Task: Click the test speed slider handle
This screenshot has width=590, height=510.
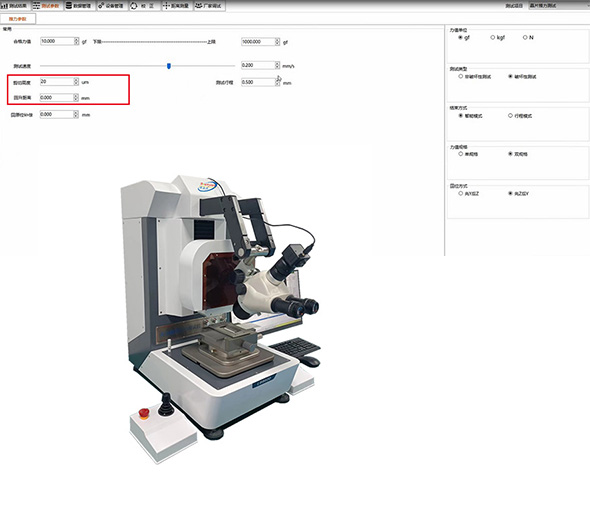Action: click(169, 66)
